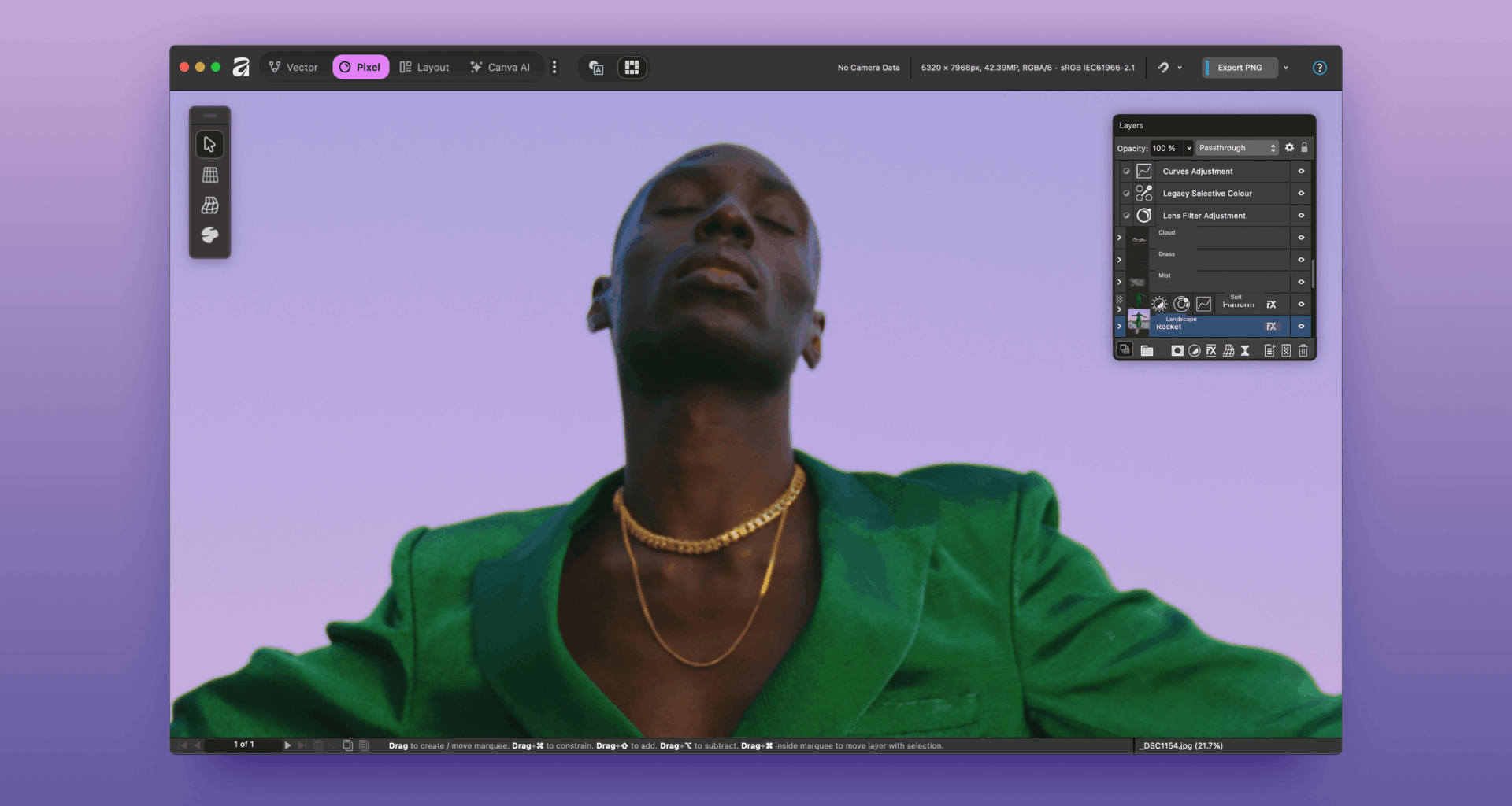Switch to the Vector persona
The width and height of the screenshot is (1512, 806).
(x=295, y=67)
